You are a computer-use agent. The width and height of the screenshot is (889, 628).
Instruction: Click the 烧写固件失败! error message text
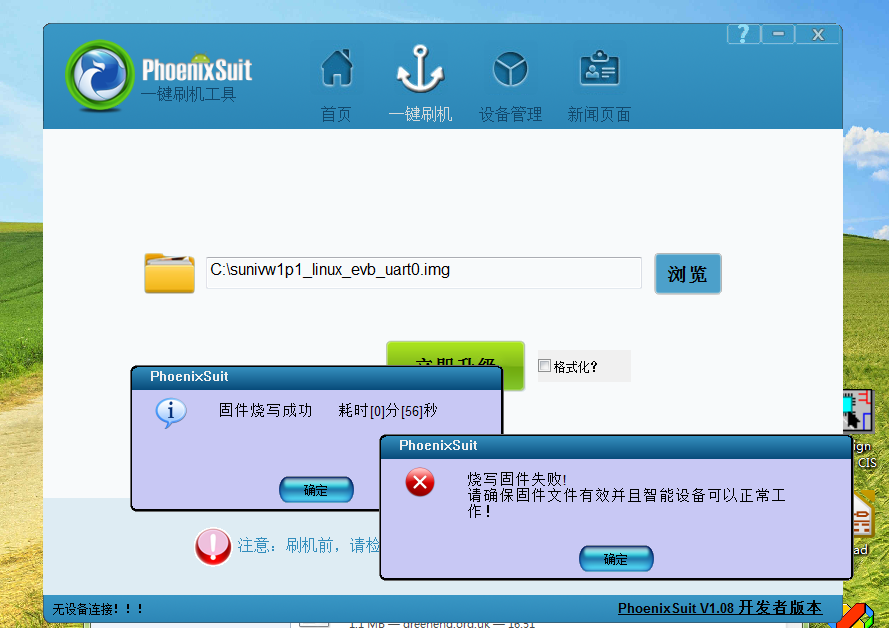tap(517, 480)
